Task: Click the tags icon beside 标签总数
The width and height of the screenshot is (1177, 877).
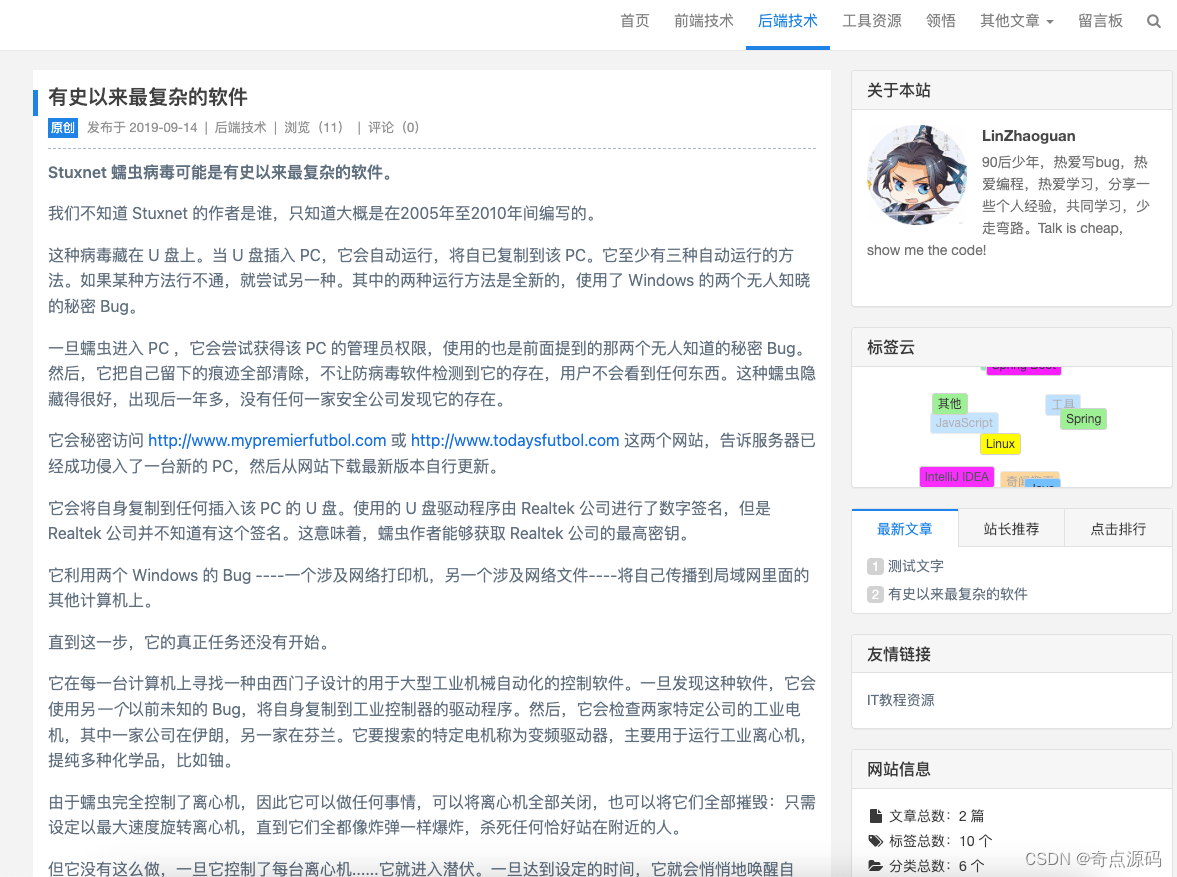Action: point(876,840)
